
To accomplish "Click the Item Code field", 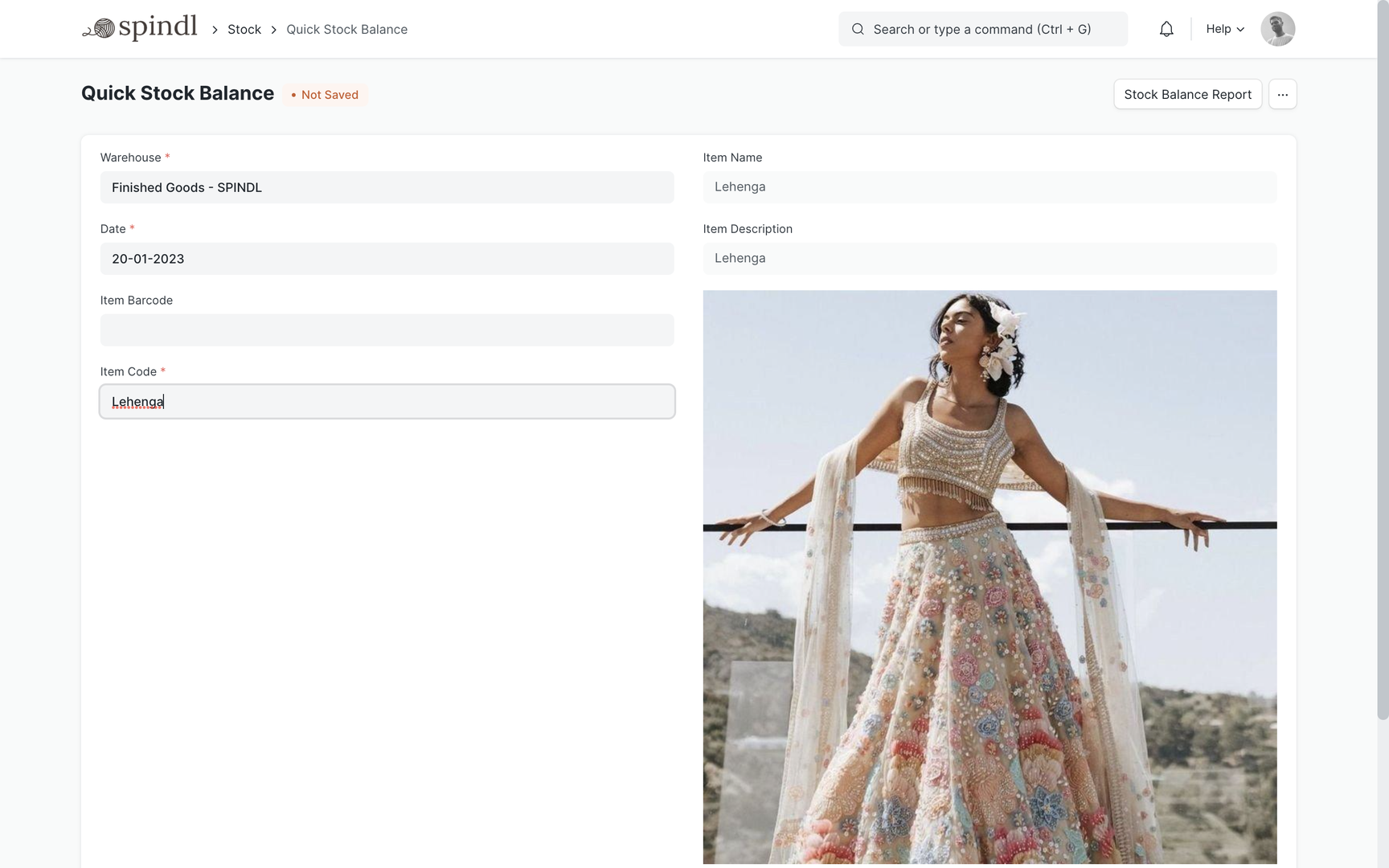I will pos(387,402).
